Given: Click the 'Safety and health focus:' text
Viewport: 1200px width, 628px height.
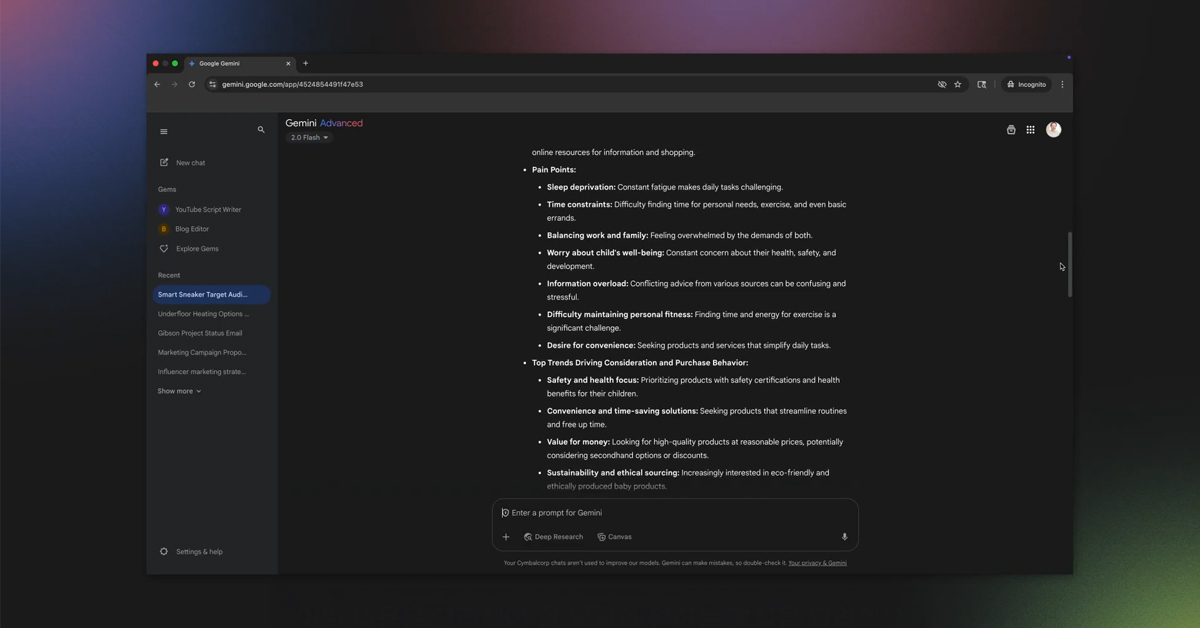Looking at the screenshot, I should [x=593, y=381].
